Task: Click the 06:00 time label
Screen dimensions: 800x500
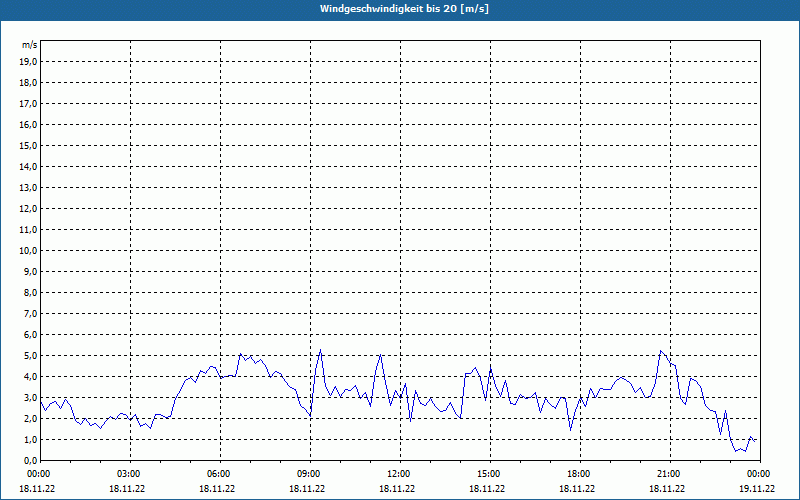Action: coord(220,474)
